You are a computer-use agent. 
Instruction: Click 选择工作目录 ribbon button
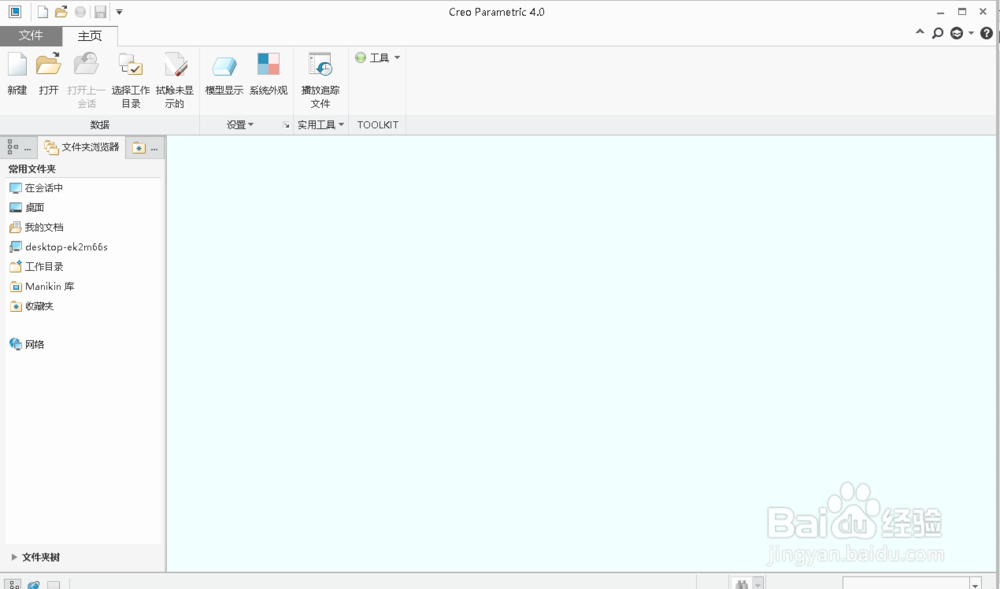pos(131,80)
